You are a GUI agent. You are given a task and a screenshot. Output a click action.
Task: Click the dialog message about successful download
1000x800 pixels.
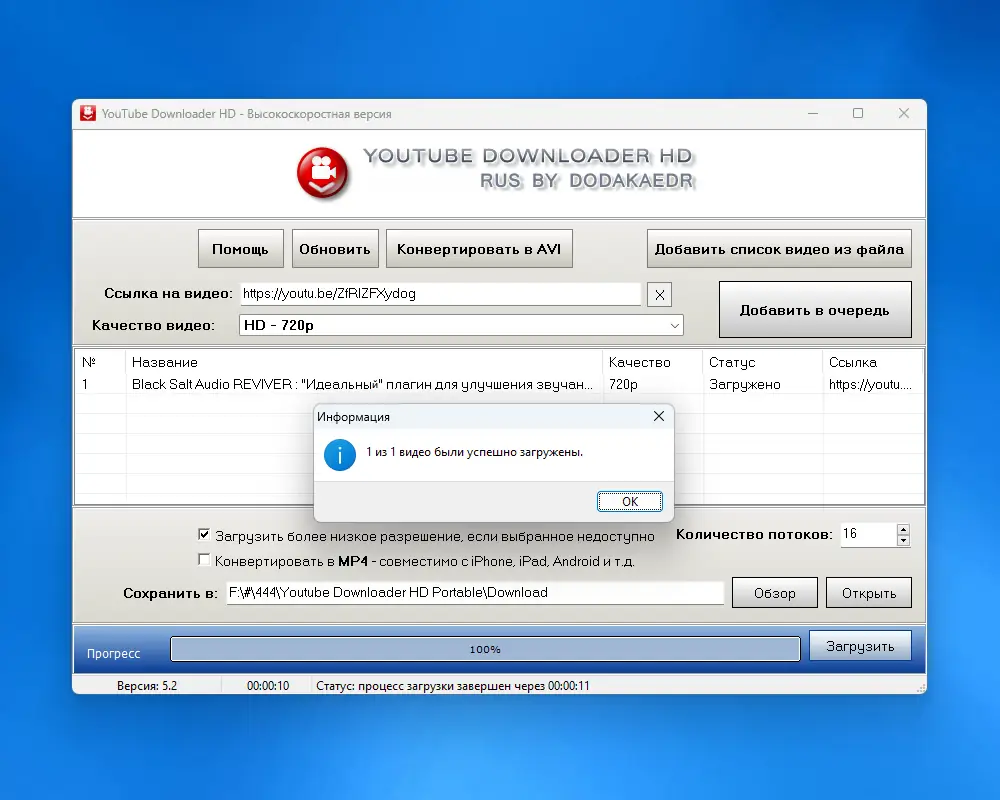tap(474, 452)
